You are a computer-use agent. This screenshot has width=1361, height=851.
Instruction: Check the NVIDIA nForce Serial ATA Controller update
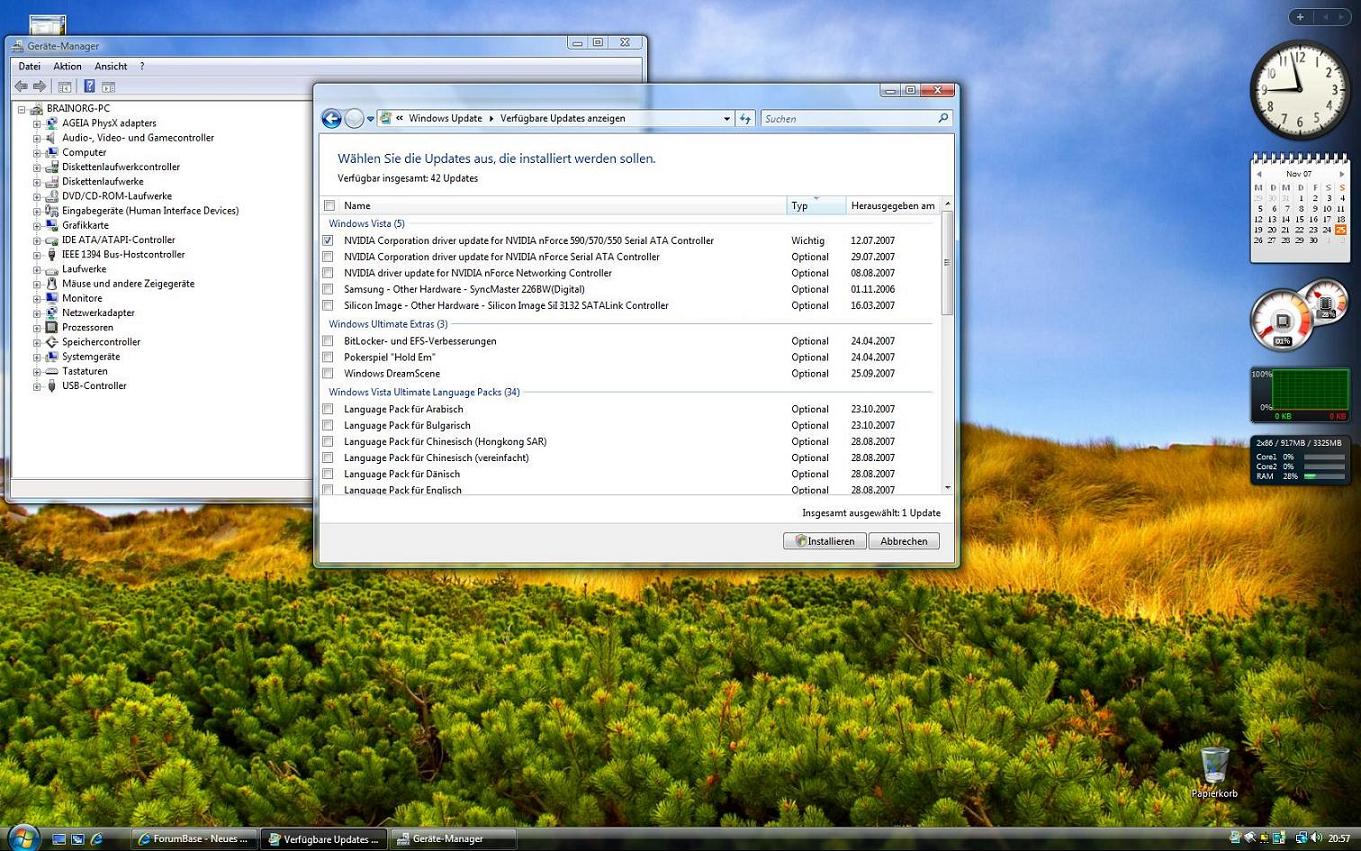tap(328, 257)
